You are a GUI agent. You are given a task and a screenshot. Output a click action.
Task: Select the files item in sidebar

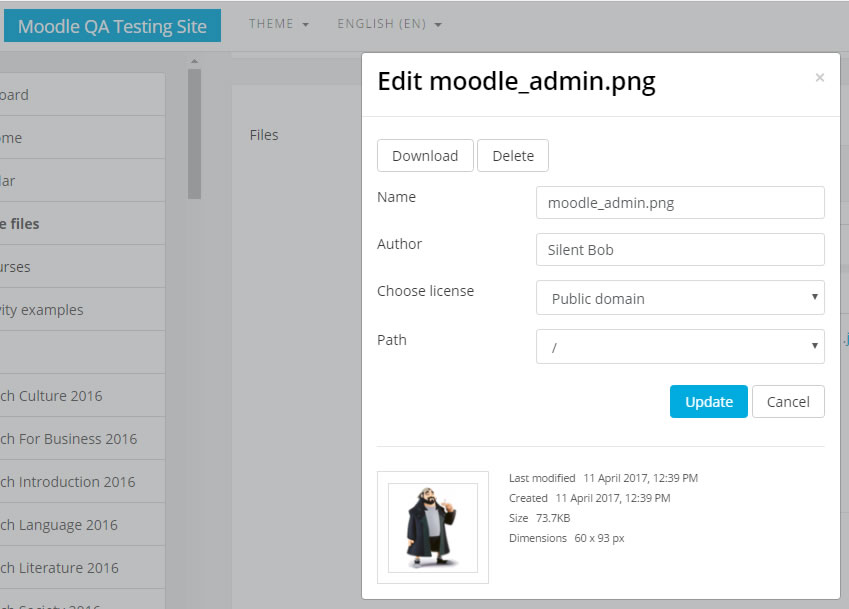[82, 224]
